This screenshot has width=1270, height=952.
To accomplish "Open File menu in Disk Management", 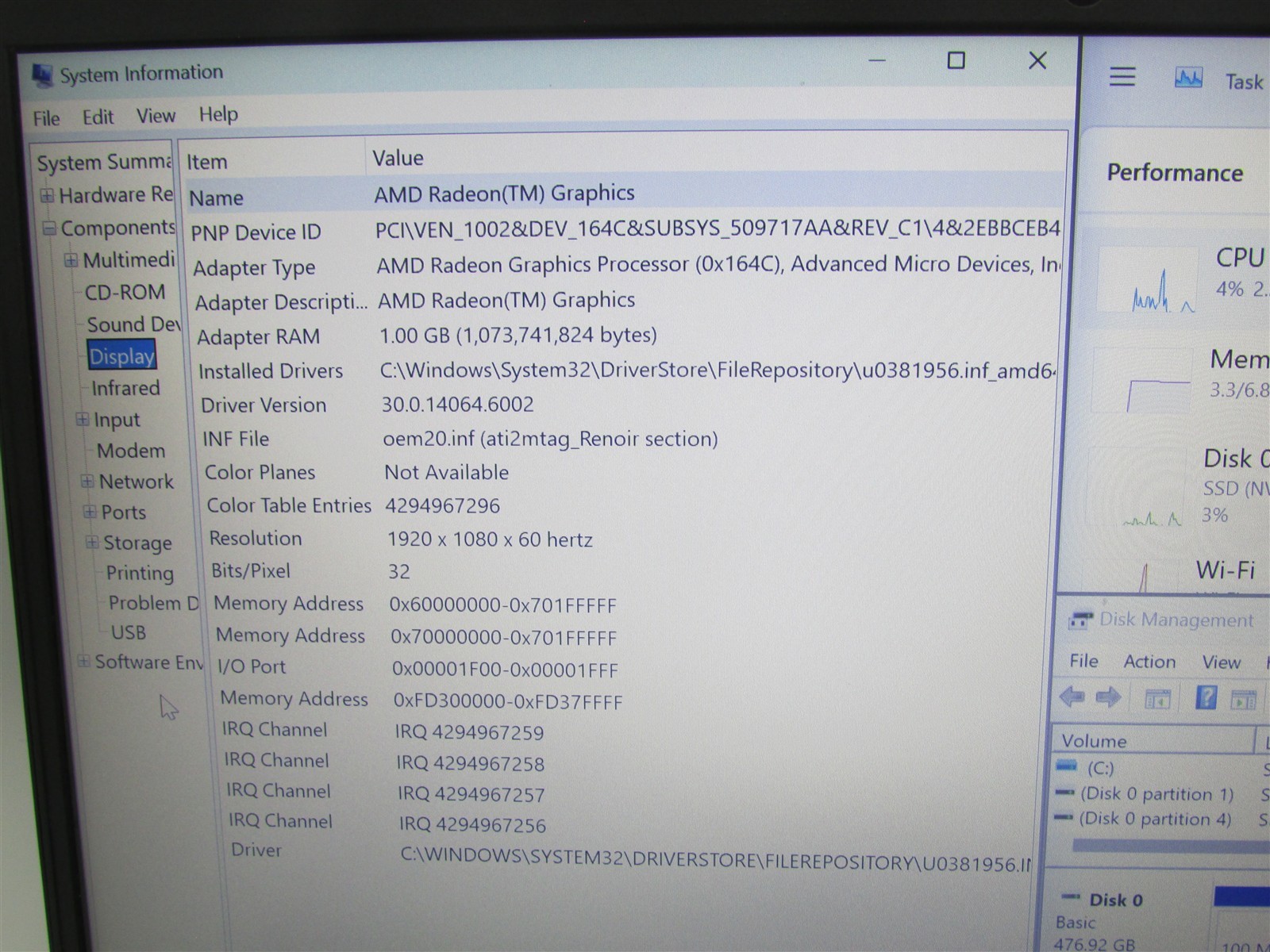I will [x=1083, y=661].
